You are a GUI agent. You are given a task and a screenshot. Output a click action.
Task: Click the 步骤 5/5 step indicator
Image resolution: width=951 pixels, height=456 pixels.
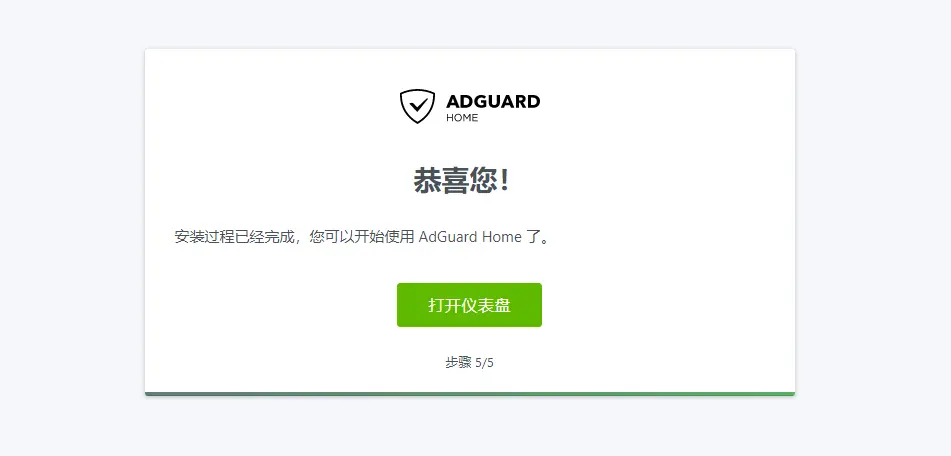click(x=469, y=363)
